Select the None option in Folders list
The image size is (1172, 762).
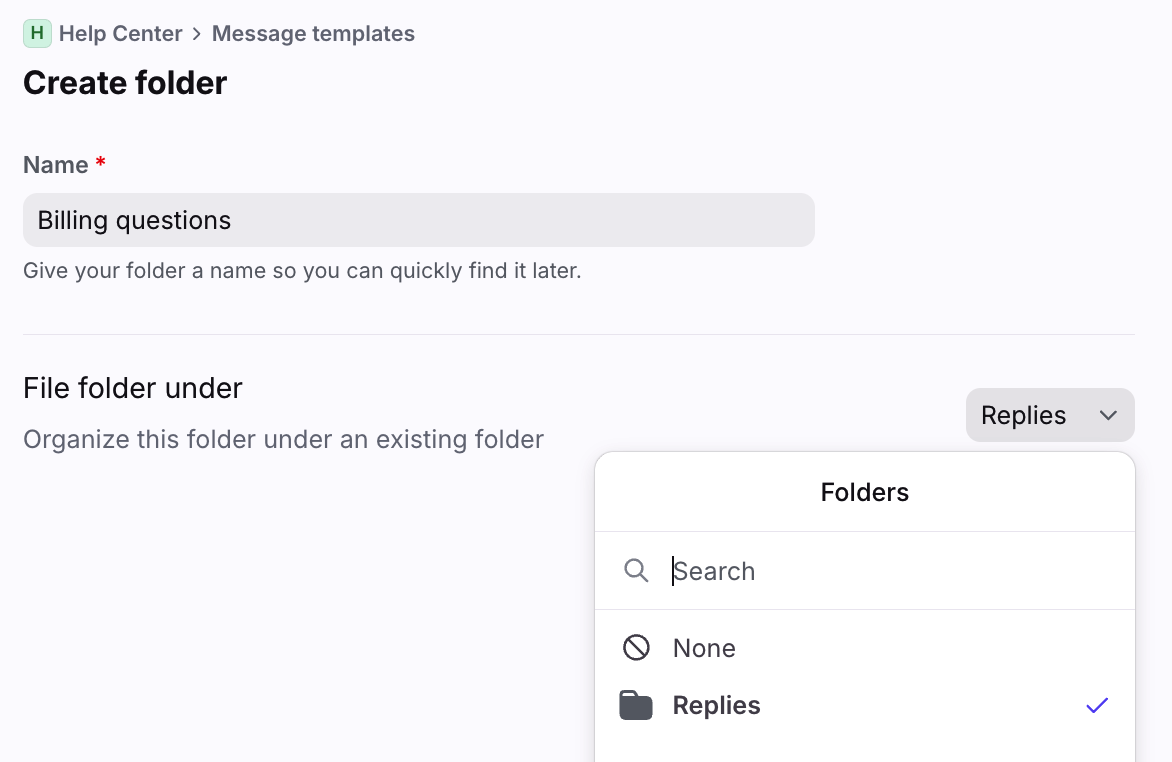[x=704, y=648]
